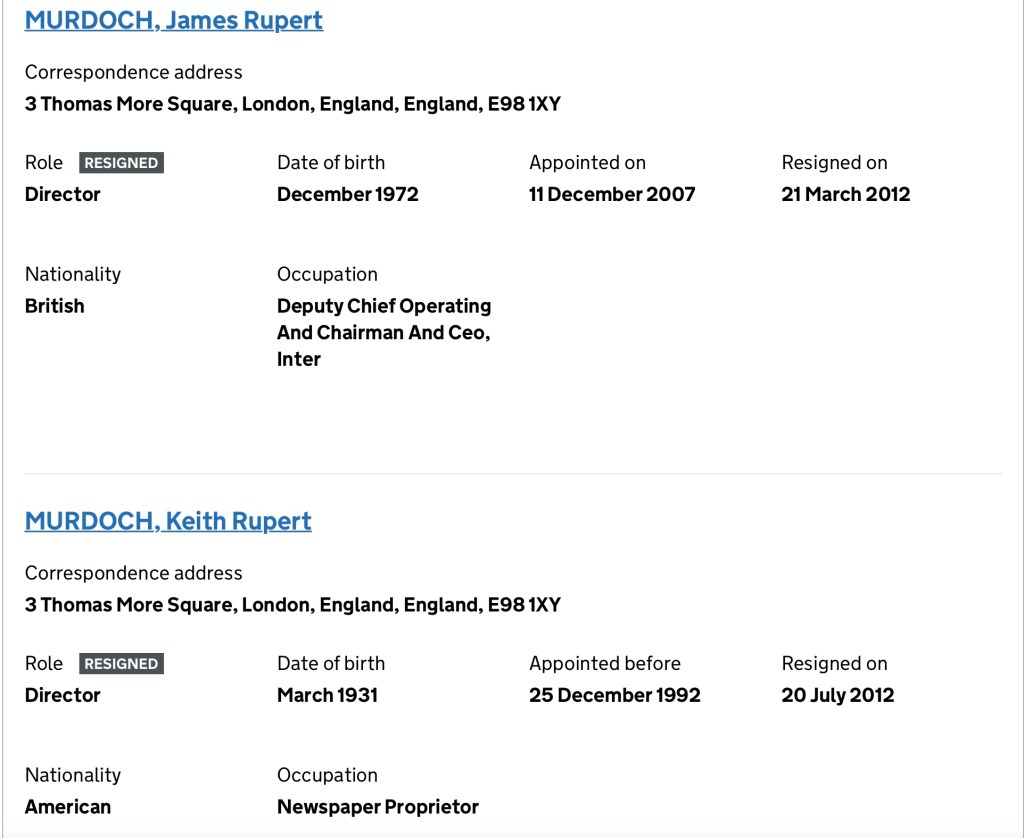Viewport: 1024px width, 838px height.
Task: Select the March 1931 date of birth
Action: [327, 695]
